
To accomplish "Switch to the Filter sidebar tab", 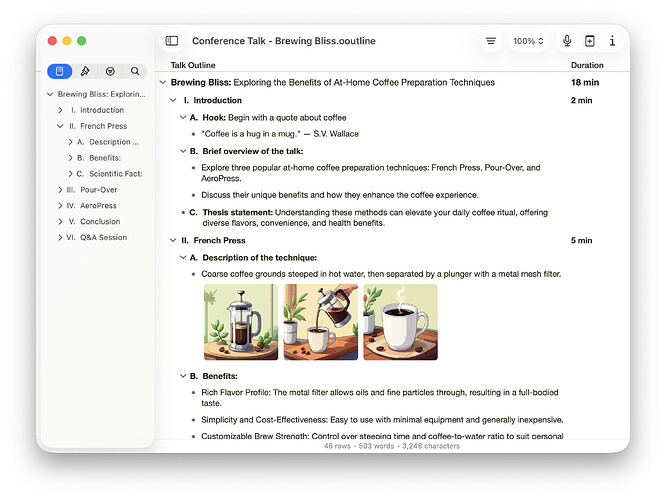I will click(x=110, y=71).
